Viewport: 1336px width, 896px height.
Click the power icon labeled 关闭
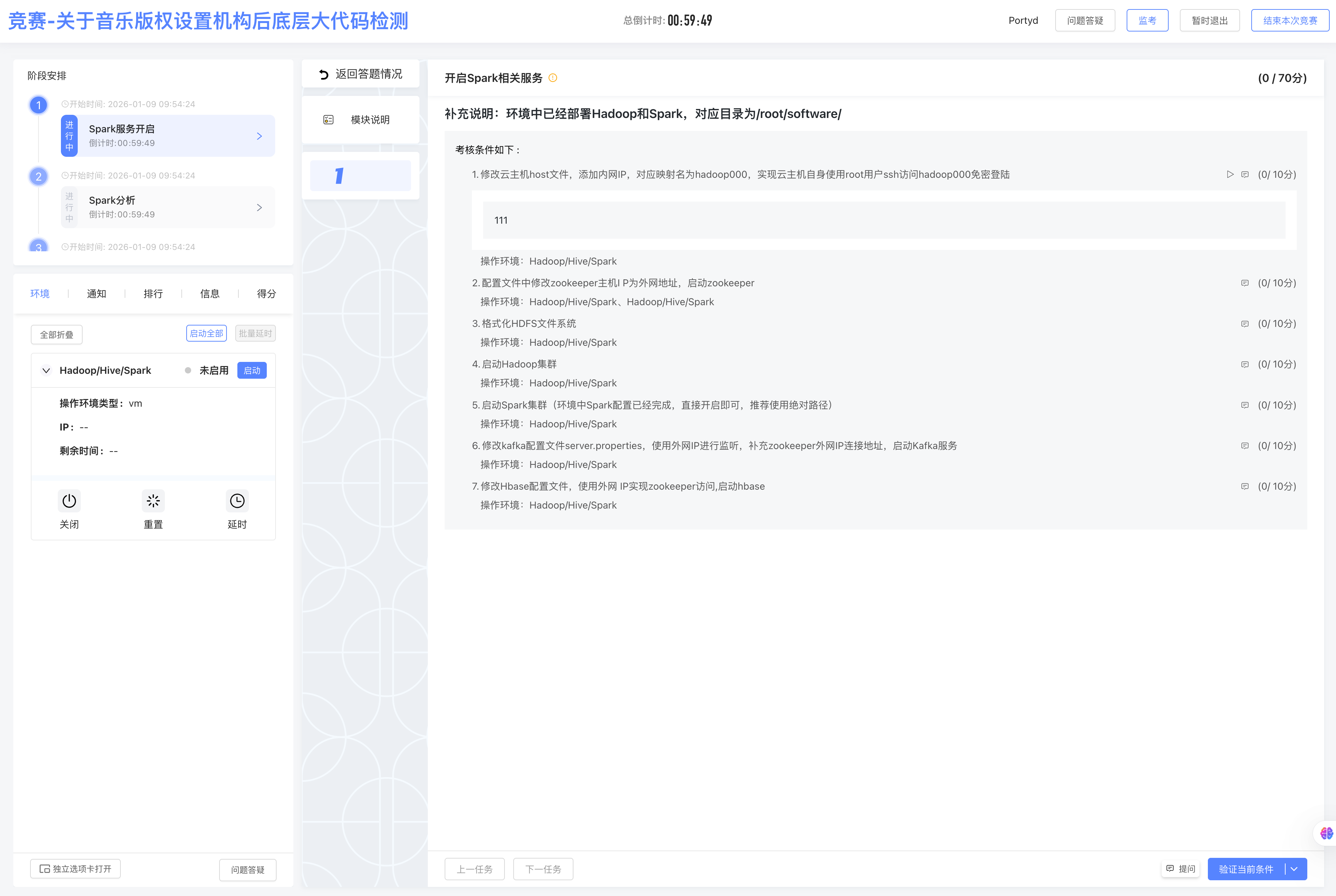pos(69,501)
